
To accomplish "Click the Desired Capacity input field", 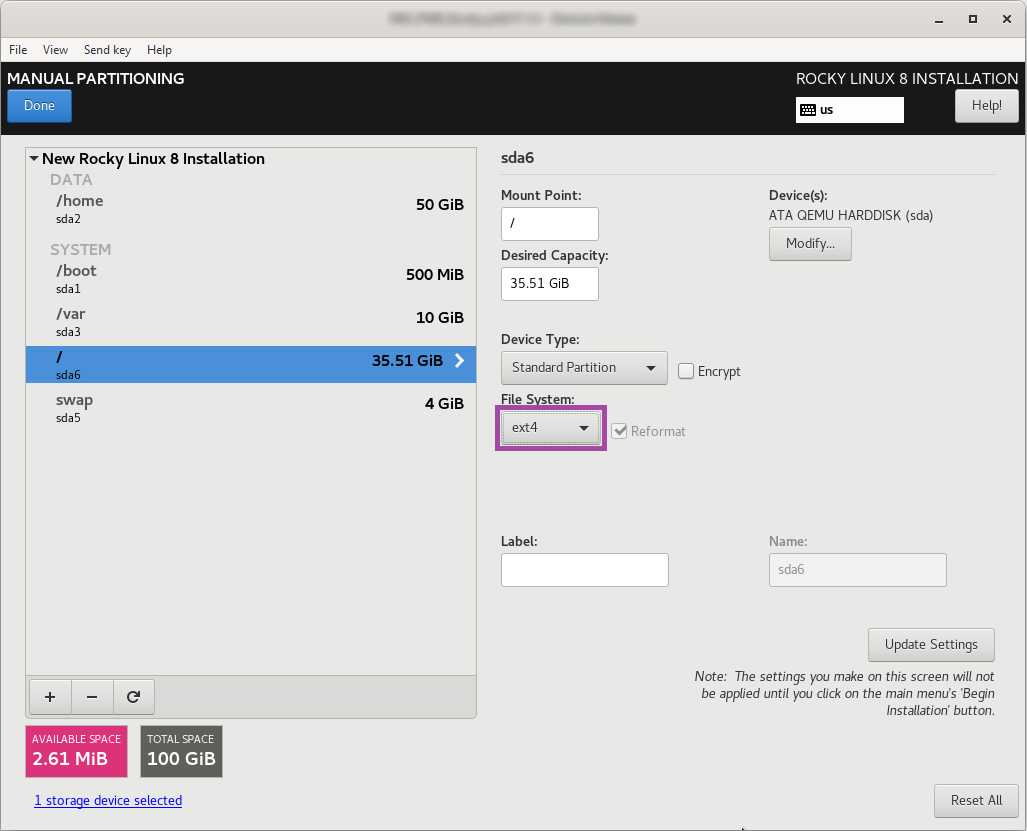I will click(x=550, y=284).
